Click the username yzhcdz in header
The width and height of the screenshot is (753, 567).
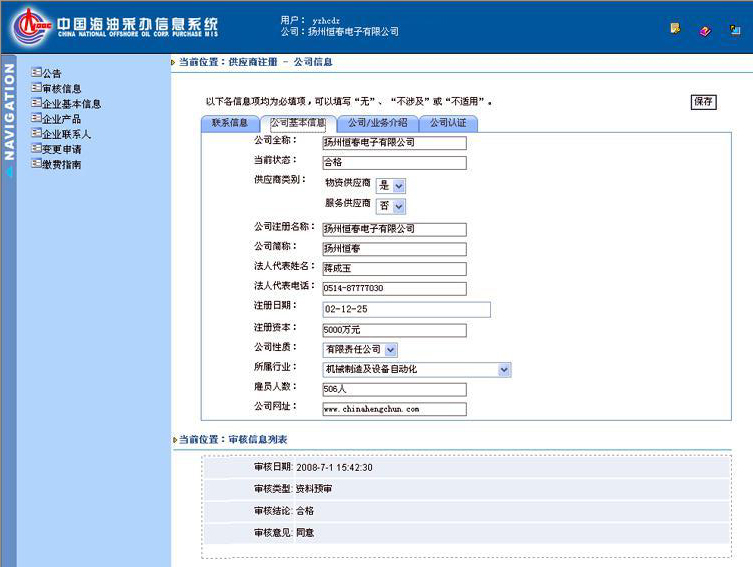coord(326,21)
